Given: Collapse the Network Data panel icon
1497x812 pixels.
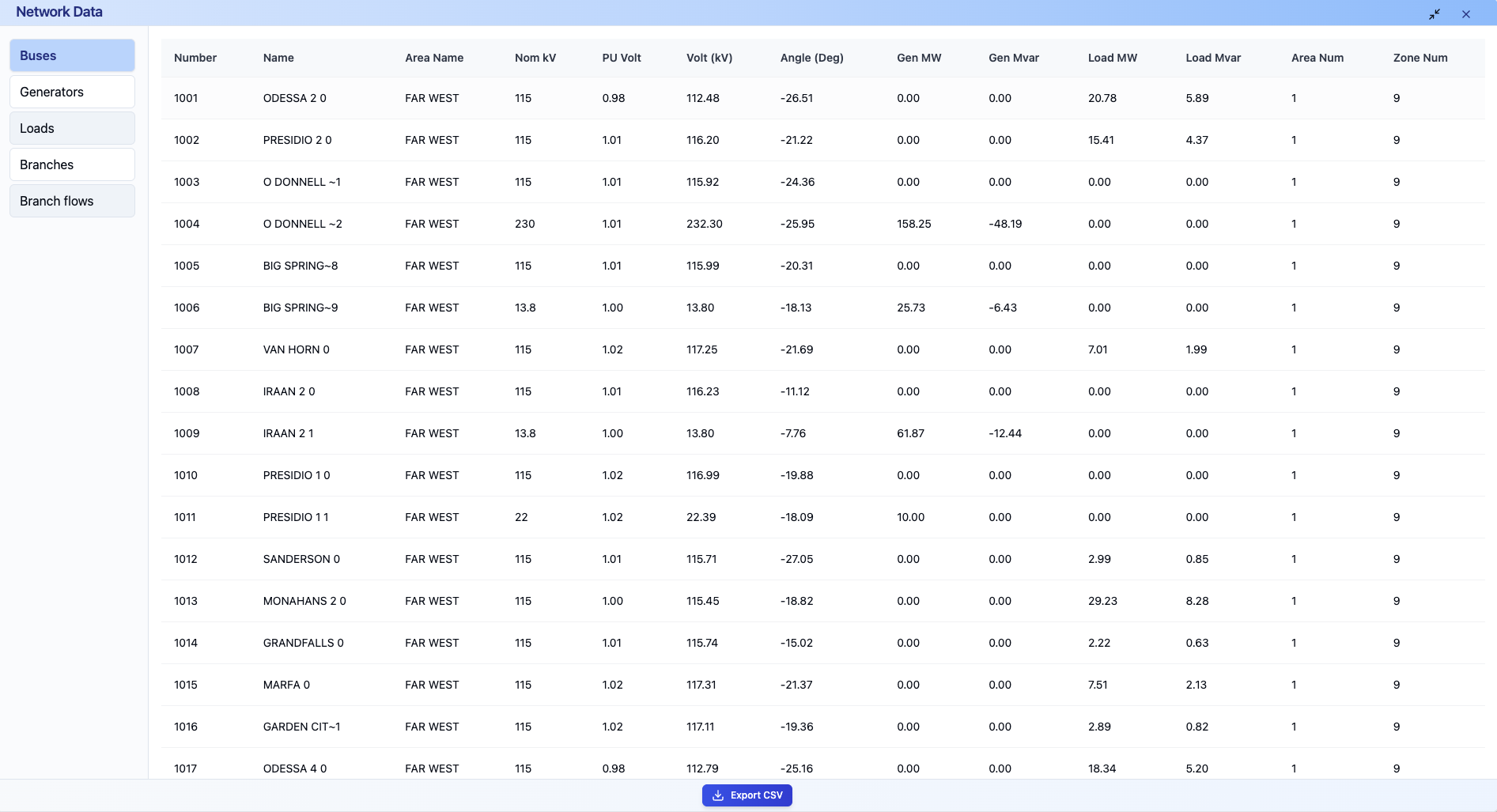Looking at the screenshot, I should click(1435, 14).
